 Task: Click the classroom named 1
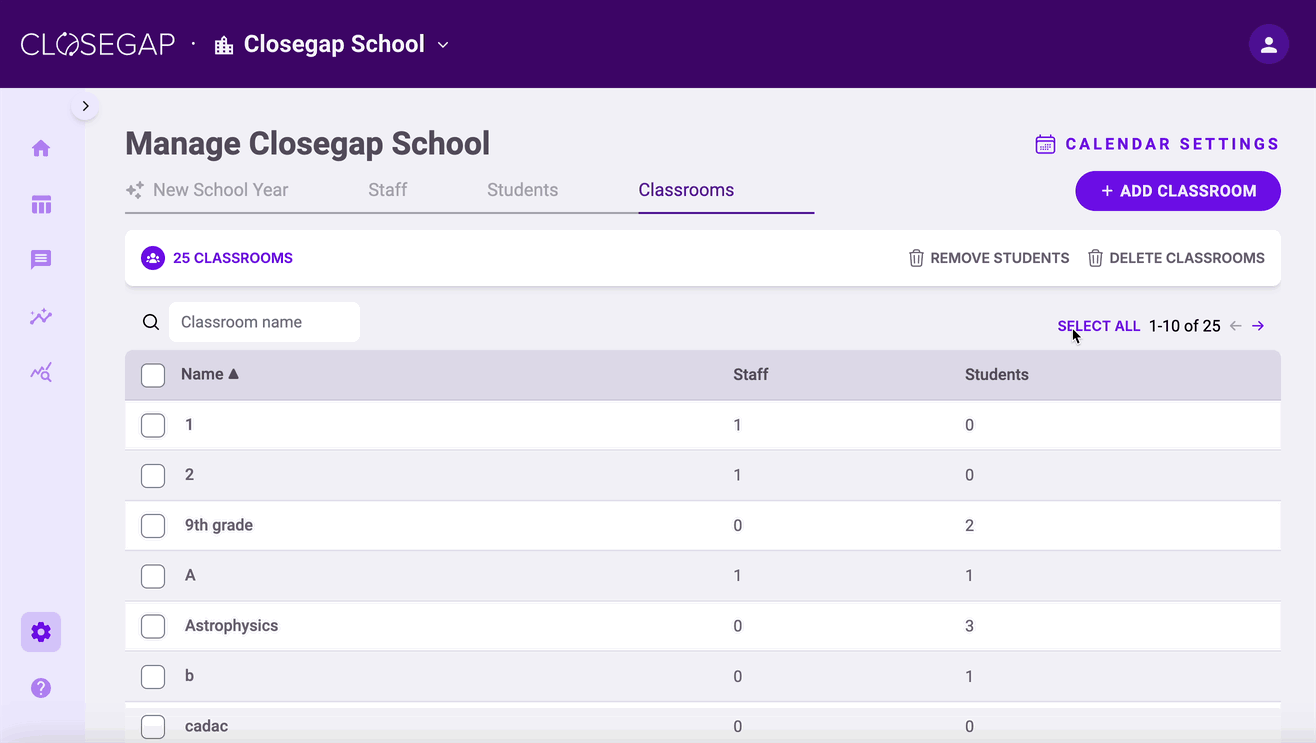click(189, 425)
